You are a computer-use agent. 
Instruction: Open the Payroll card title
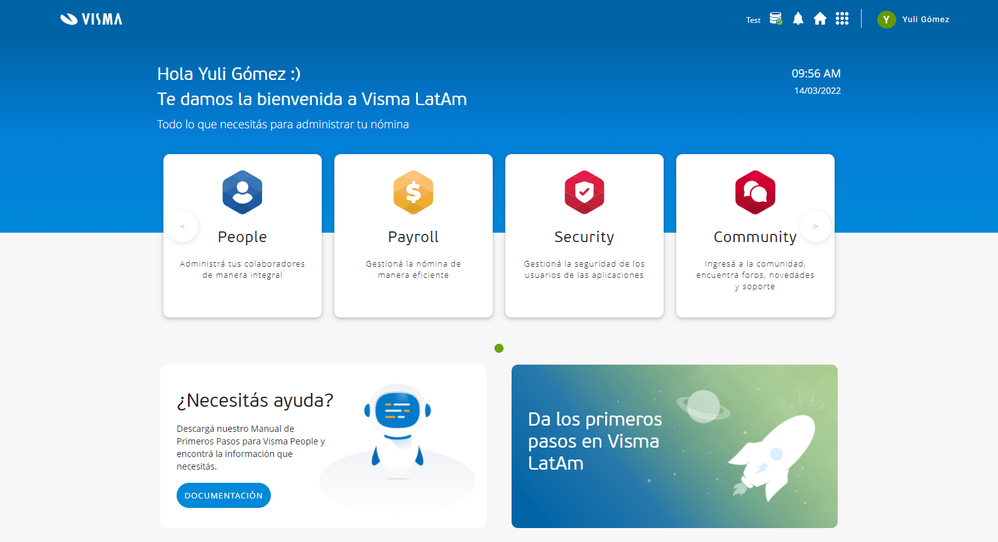(413, 237)
